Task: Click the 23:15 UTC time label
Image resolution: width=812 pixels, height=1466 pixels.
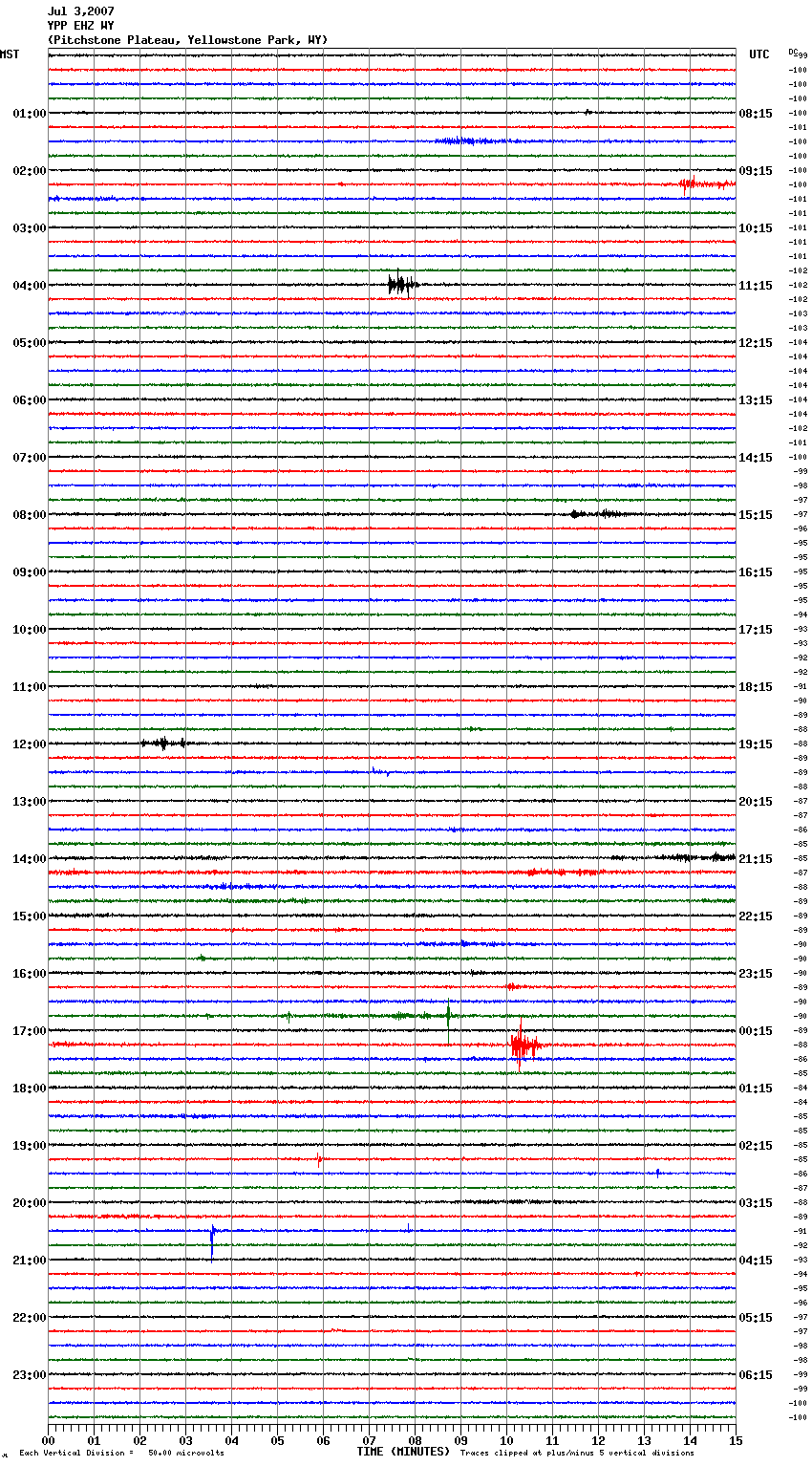Action: [x=756, y=974]
